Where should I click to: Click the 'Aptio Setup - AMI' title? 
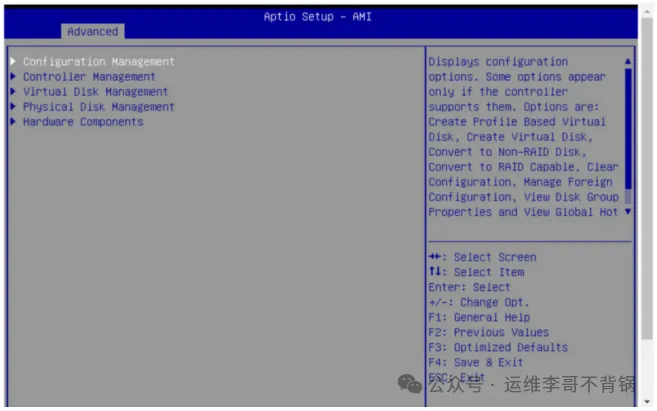click(318, 17)
